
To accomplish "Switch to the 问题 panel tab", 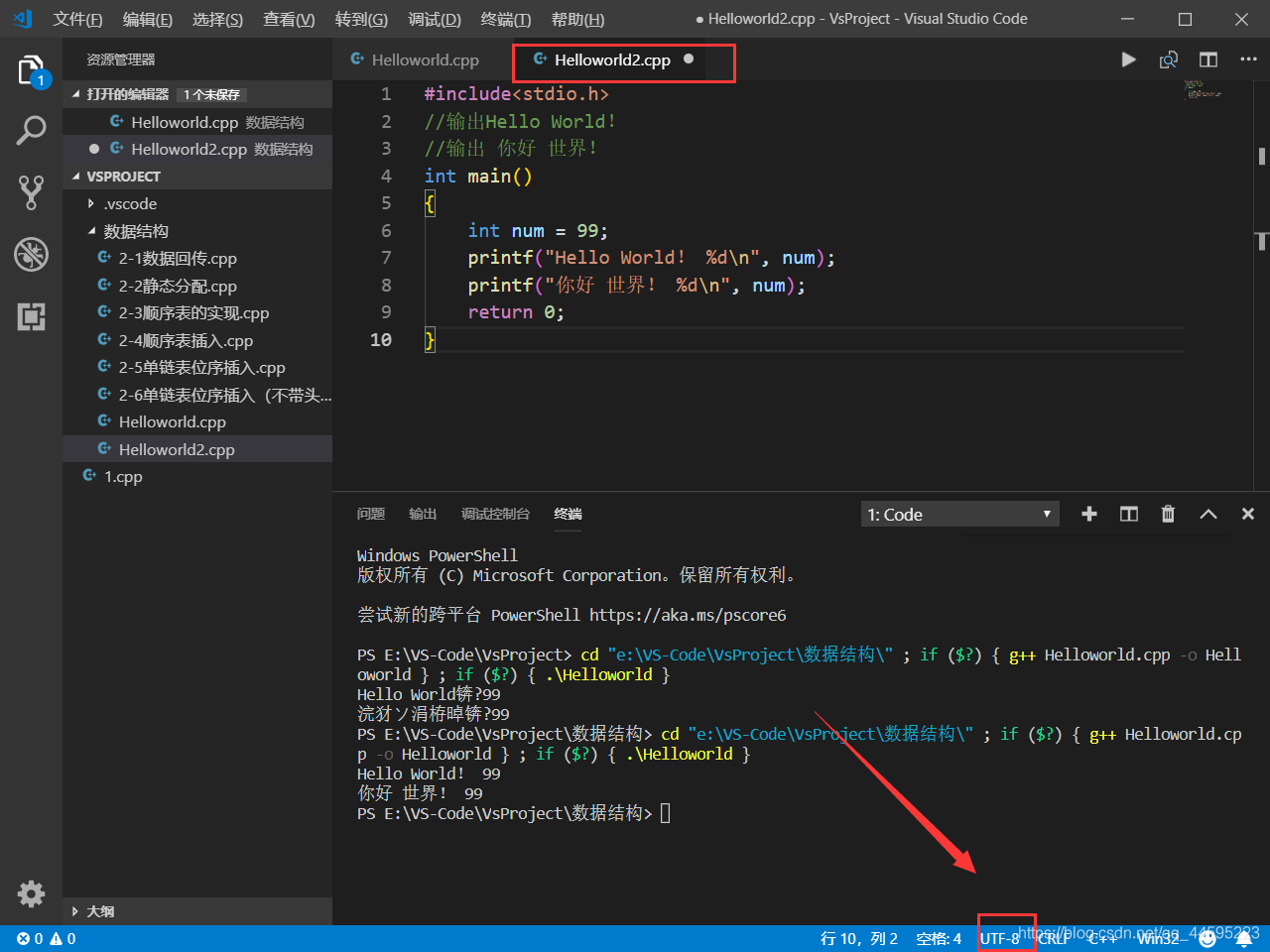I will click(x=371, y=514).
